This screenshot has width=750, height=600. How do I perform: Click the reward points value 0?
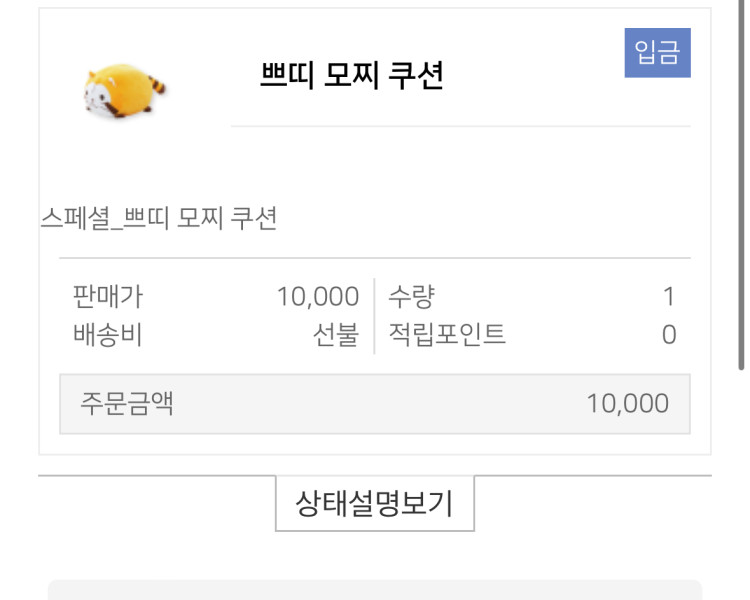(x=669, y=334)
